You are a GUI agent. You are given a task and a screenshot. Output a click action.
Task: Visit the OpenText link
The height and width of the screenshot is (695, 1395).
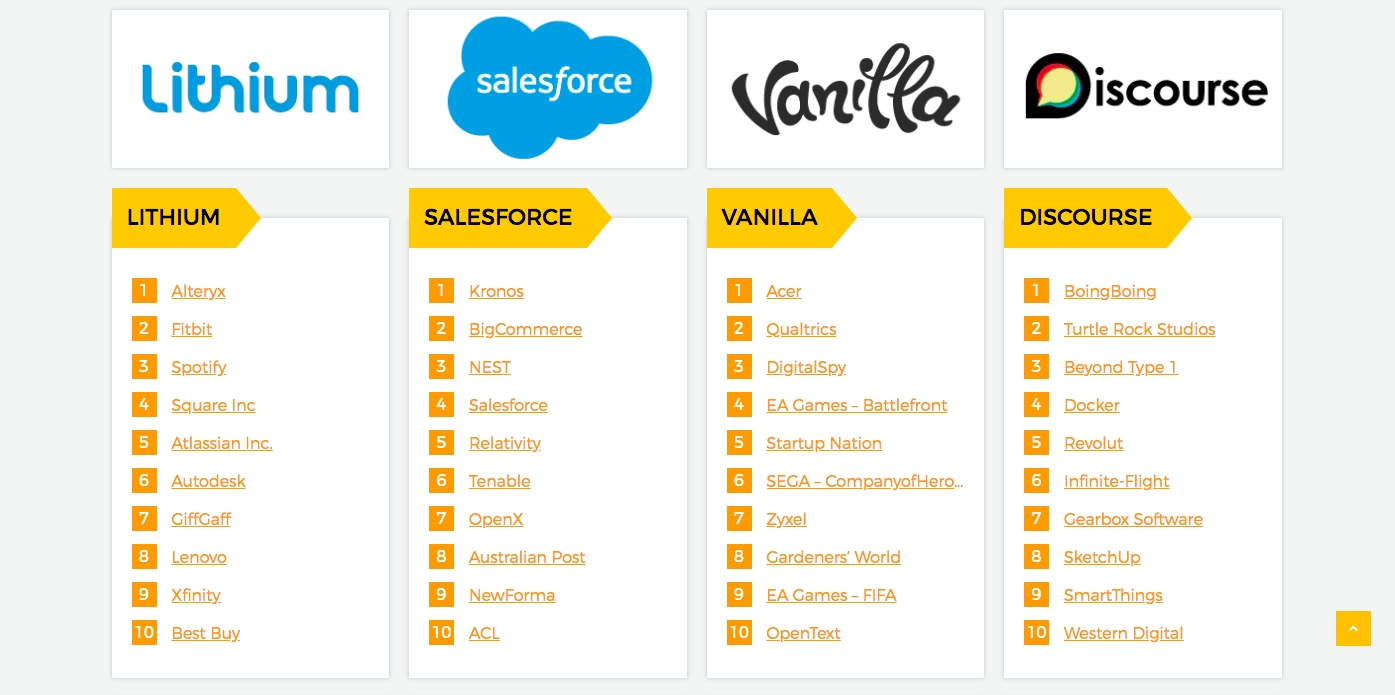tap(803, 633)
